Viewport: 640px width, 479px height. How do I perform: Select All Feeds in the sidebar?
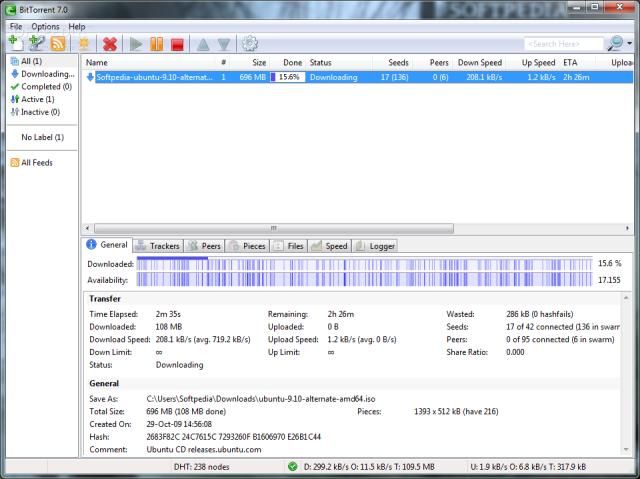click(37, 162)
